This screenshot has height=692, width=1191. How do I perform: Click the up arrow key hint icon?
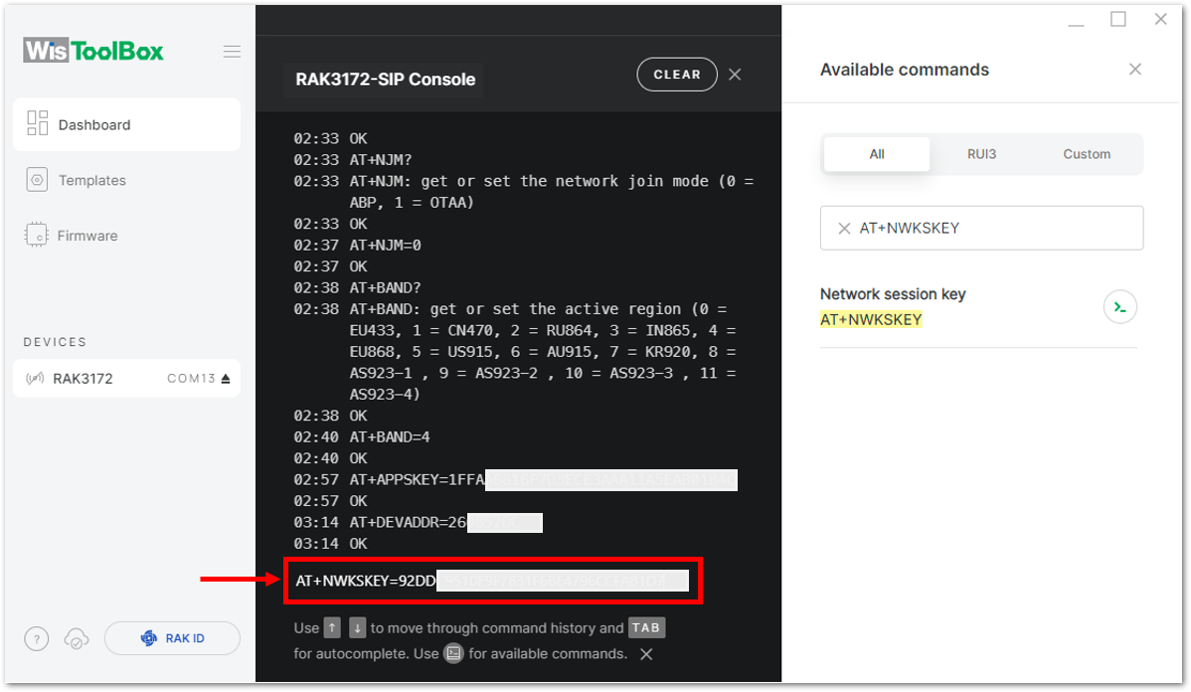(332, 627)
